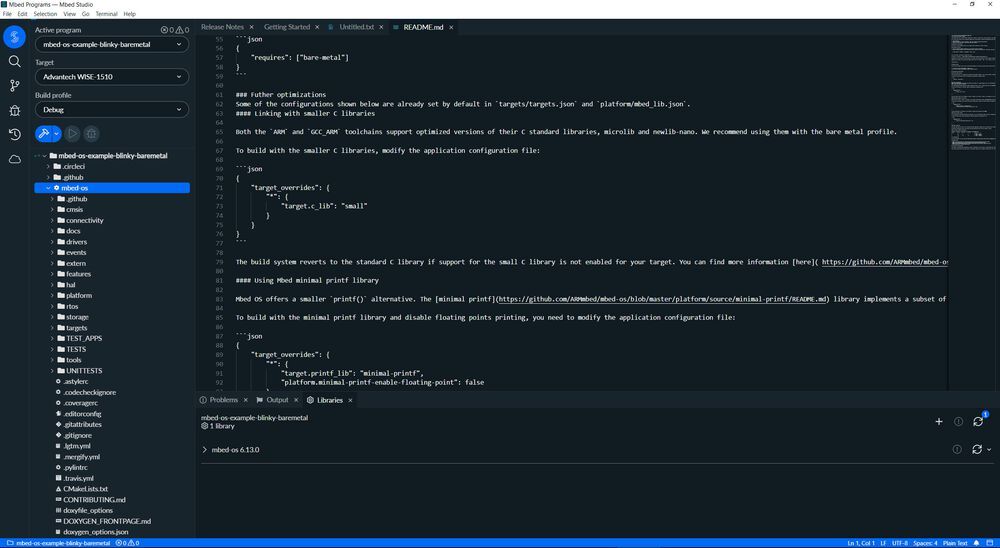
Task: Expand the connectivity folder
Action: tap(52, 220)
